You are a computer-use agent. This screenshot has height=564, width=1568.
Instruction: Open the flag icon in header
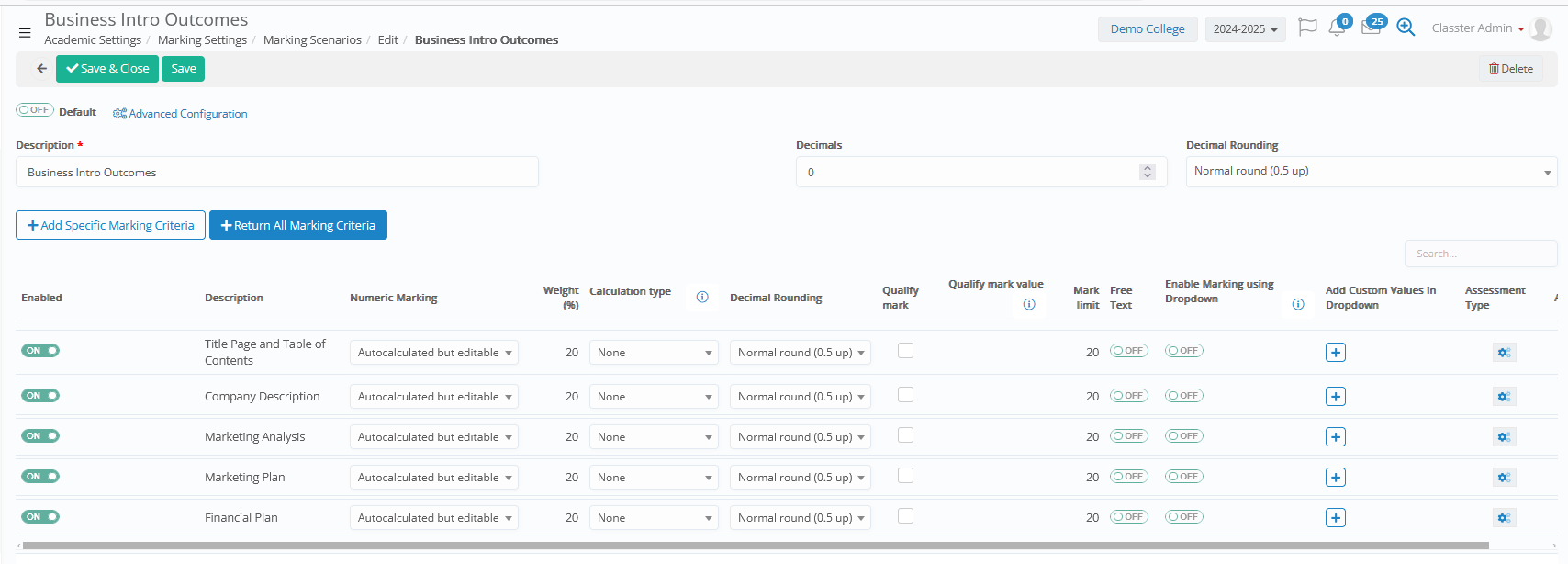[1307, 28]
